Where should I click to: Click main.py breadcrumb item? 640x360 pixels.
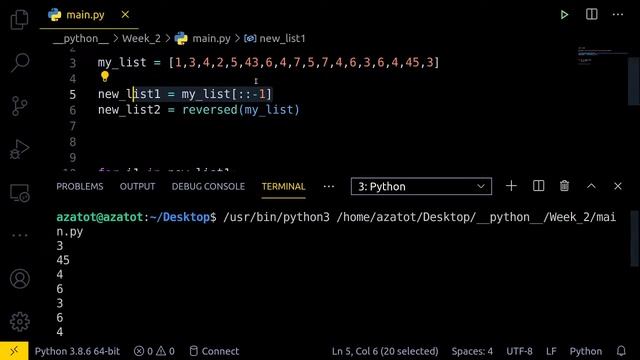[x=202, y=38]
